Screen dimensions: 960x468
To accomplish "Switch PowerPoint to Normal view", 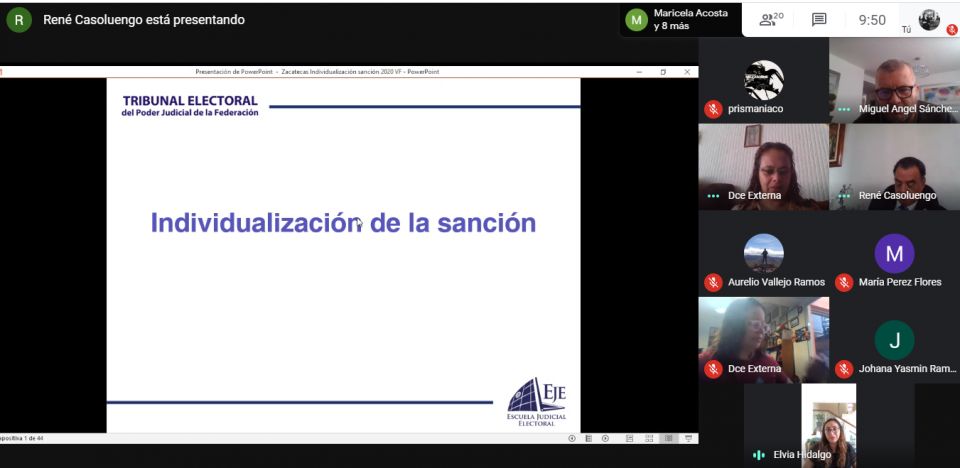I will click(x=629, y=438).
